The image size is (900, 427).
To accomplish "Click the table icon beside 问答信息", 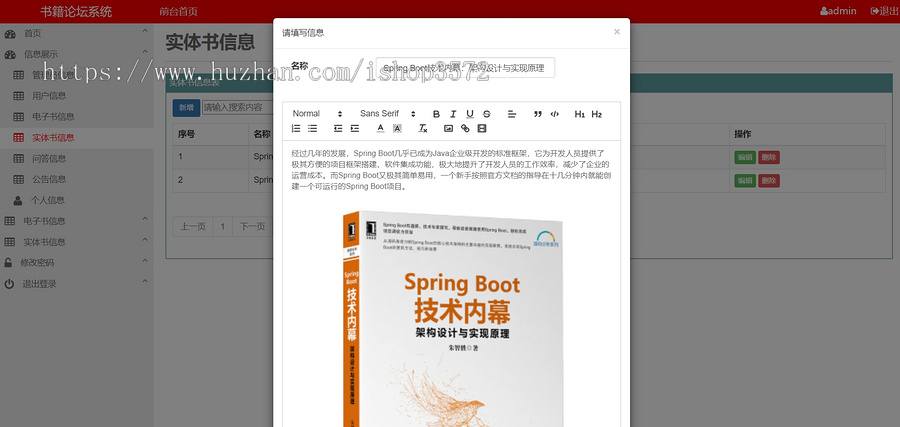I will [x=18, y=158].
